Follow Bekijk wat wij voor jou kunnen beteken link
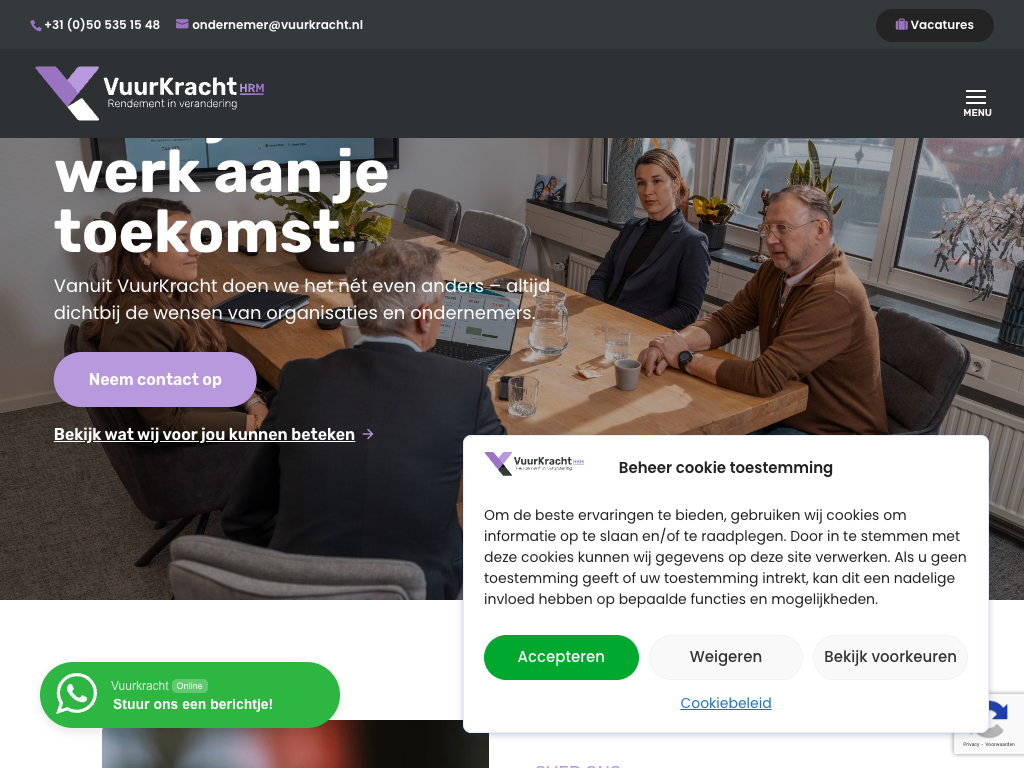Image resolution: width=1024 pixels, height=768 pixels. coord(204,434)
